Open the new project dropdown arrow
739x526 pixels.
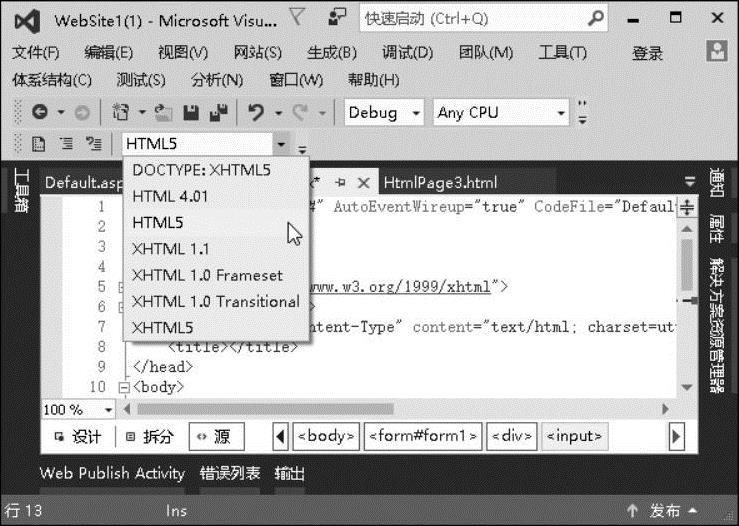[x=142, y=113]
